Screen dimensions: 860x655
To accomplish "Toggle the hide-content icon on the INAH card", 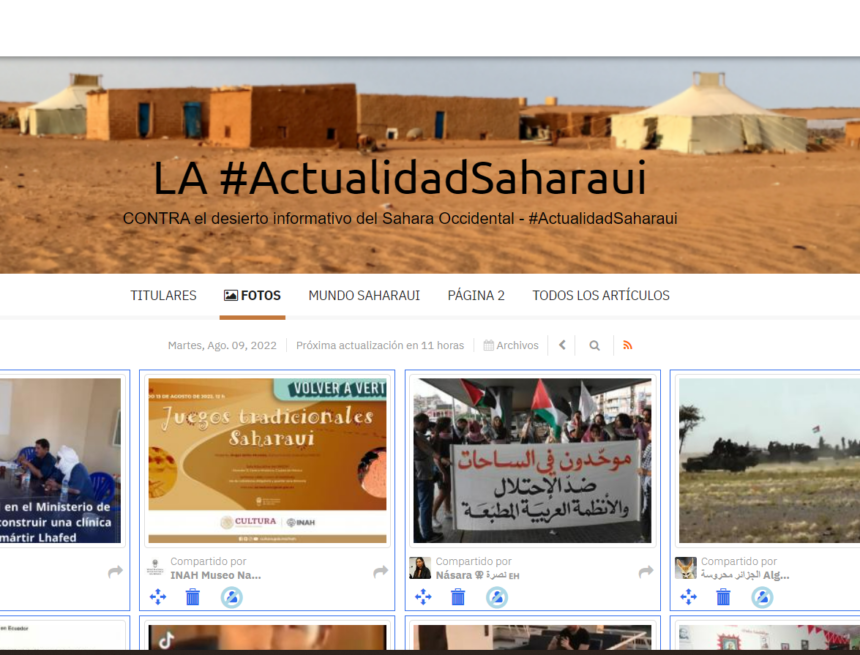I will click(231, 596).
